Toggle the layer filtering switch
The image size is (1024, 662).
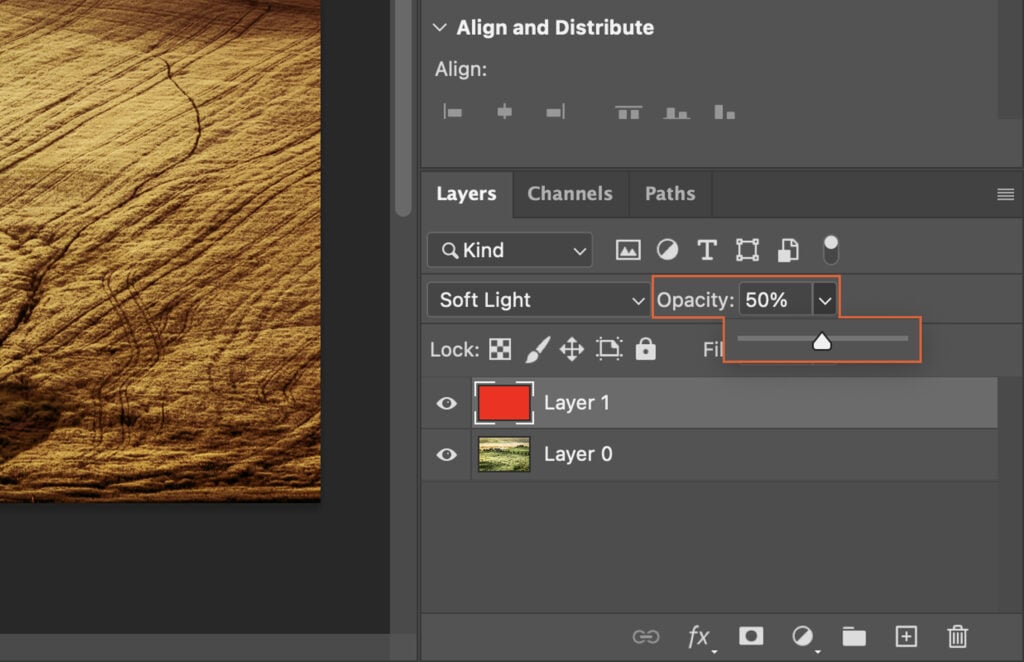coord(830,249)
